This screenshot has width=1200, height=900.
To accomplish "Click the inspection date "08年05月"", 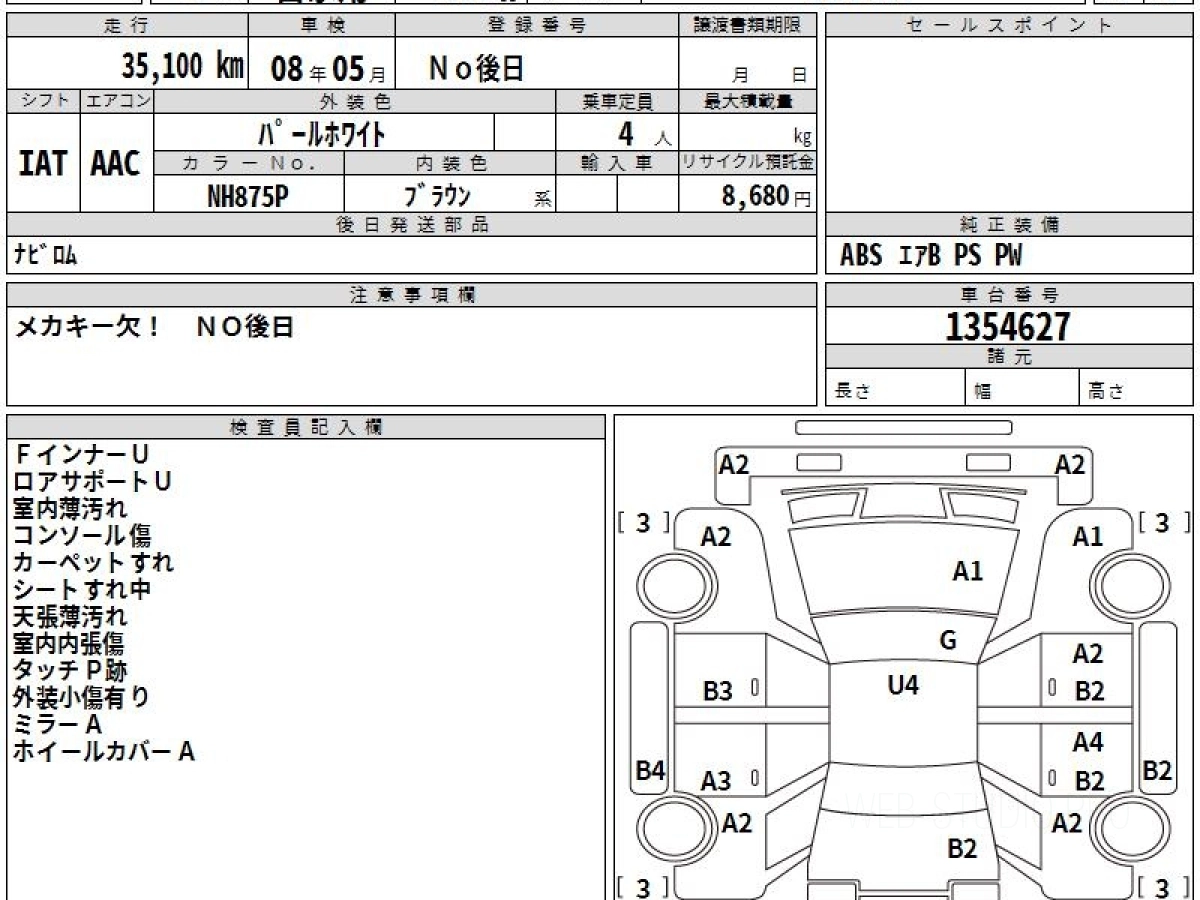I will pyautogui.click(x=328, y=68).
